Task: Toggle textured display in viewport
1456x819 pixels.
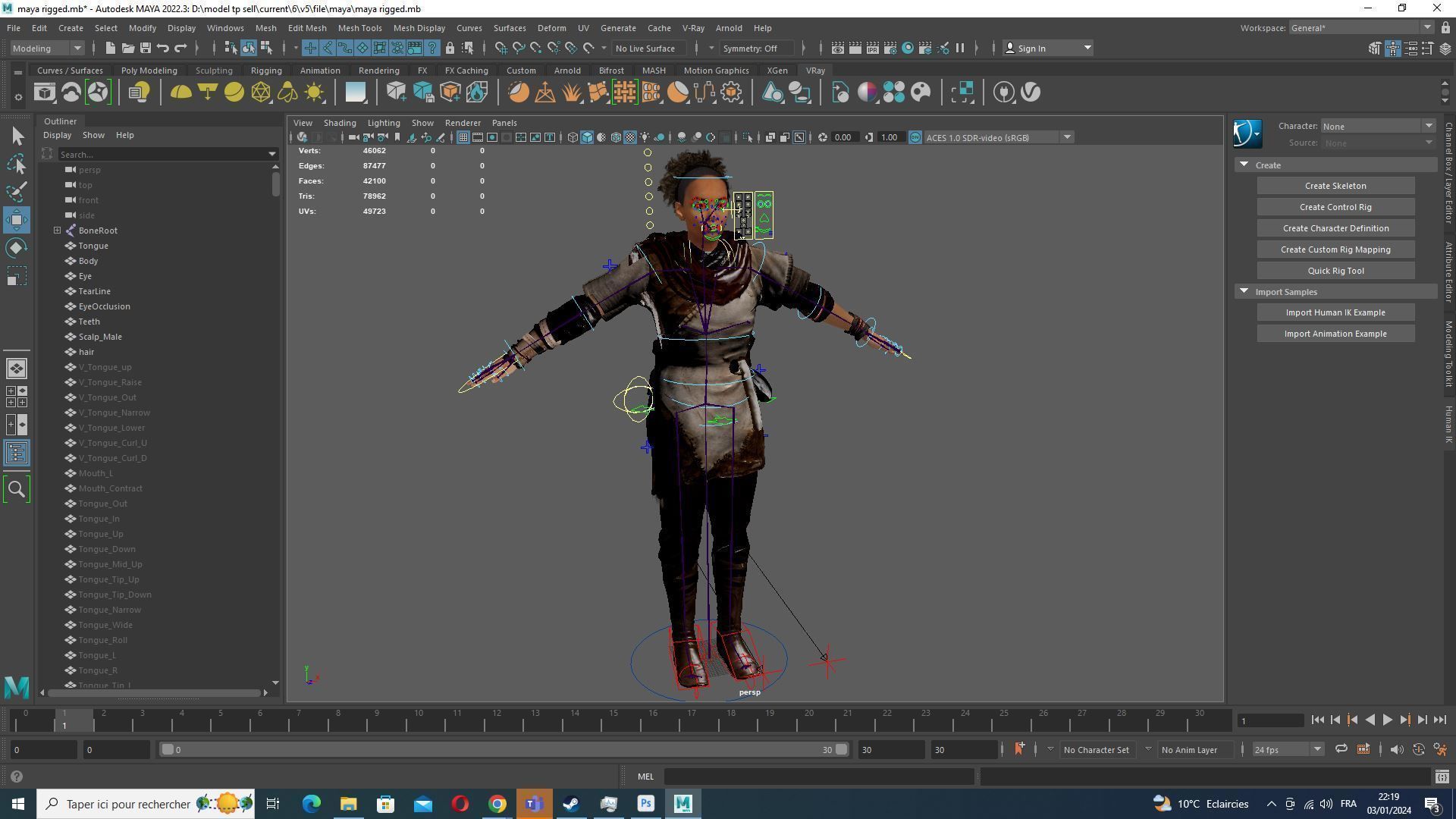Action: tap(630, 137)
